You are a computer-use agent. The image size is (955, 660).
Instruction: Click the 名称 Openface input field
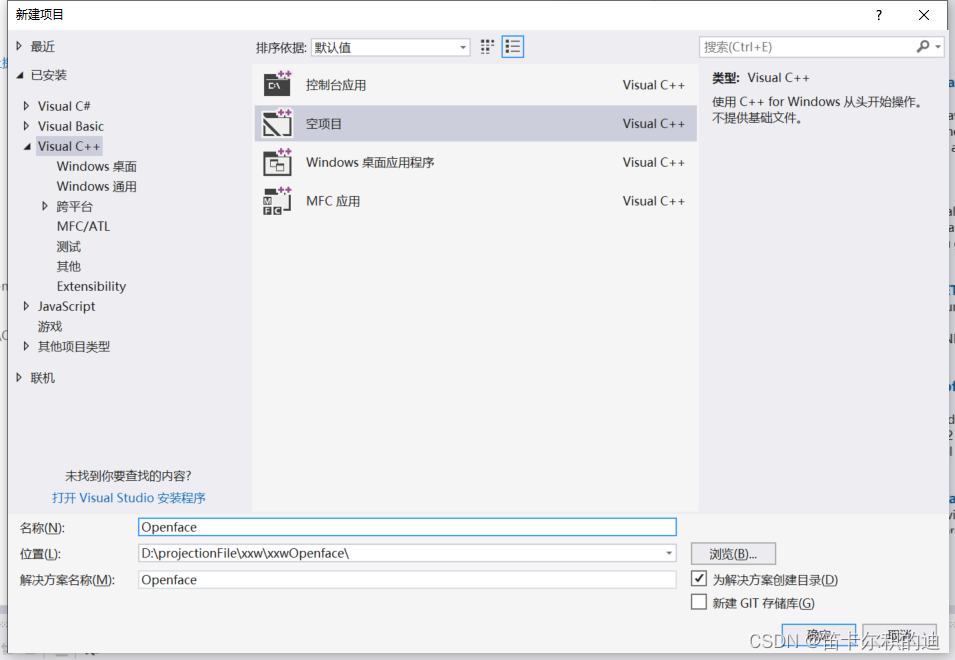(x=407, y=527)
